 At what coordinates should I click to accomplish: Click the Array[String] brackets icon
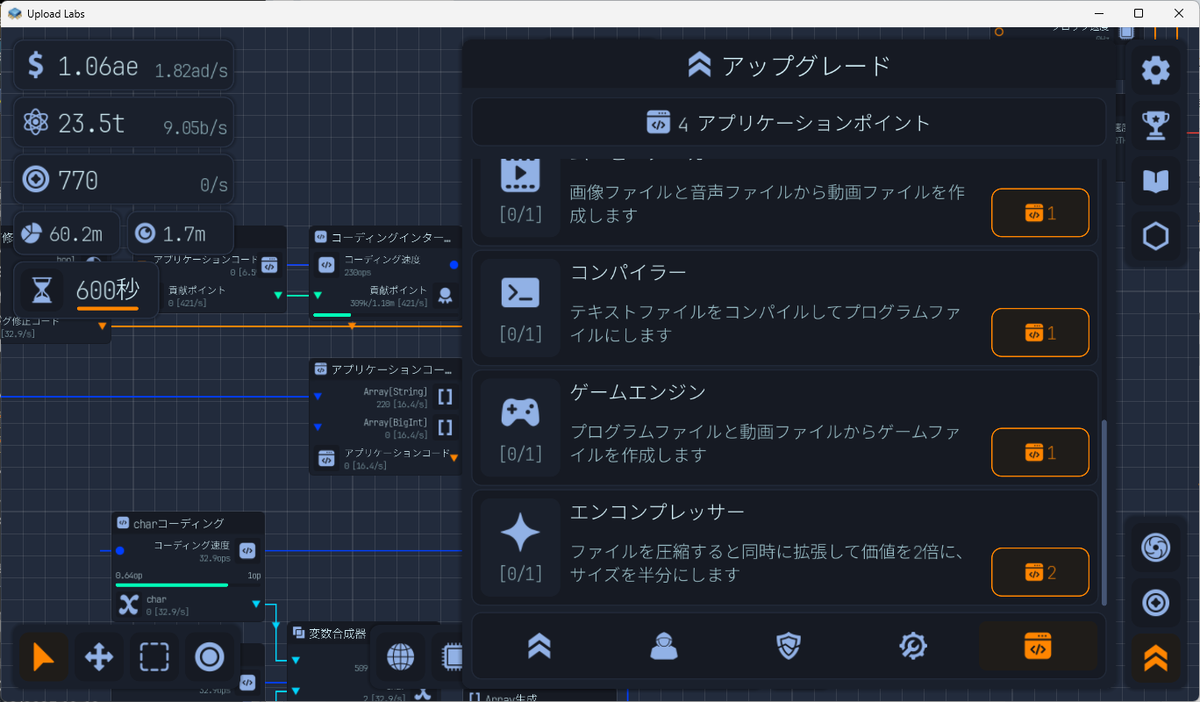(x=445, y=396)
